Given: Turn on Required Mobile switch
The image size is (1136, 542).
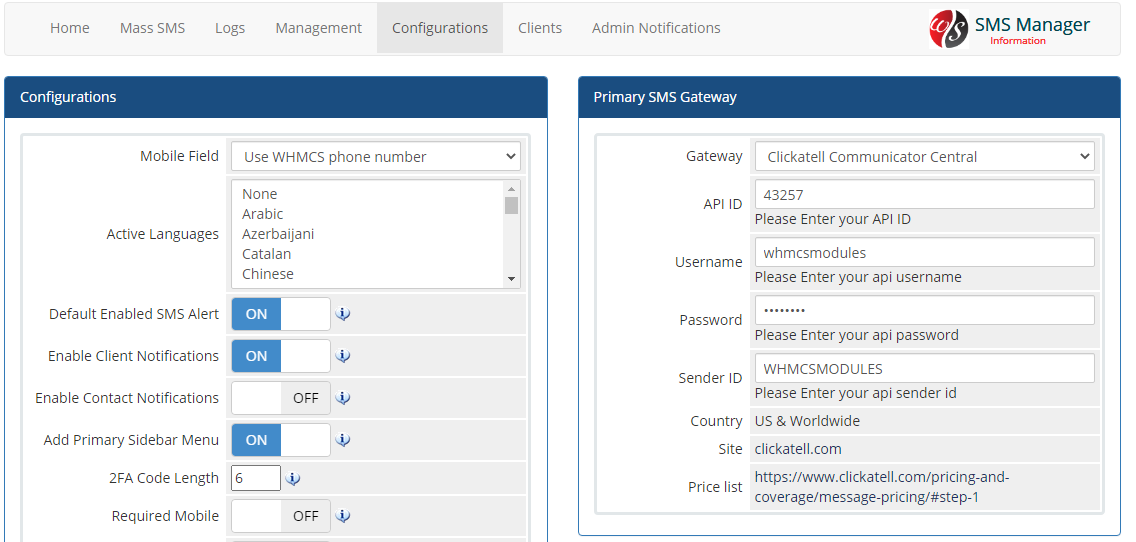Looking at the screenshot, I should 281,517.
